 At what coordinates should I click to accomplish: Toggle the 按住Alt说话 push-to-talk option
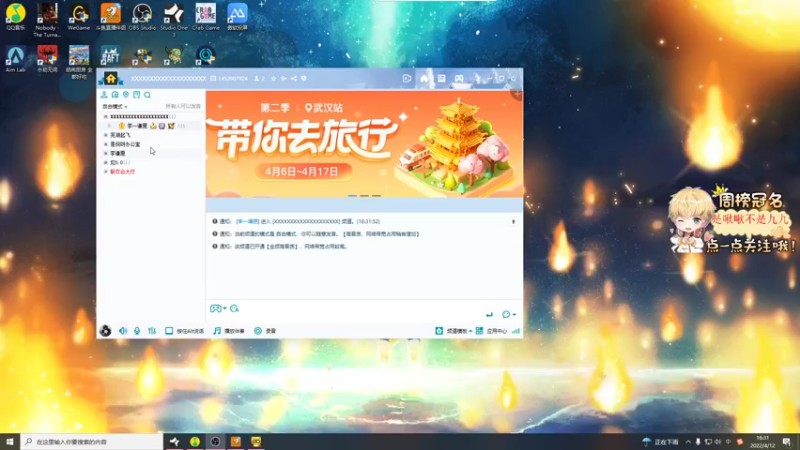[x=184, y=331]
